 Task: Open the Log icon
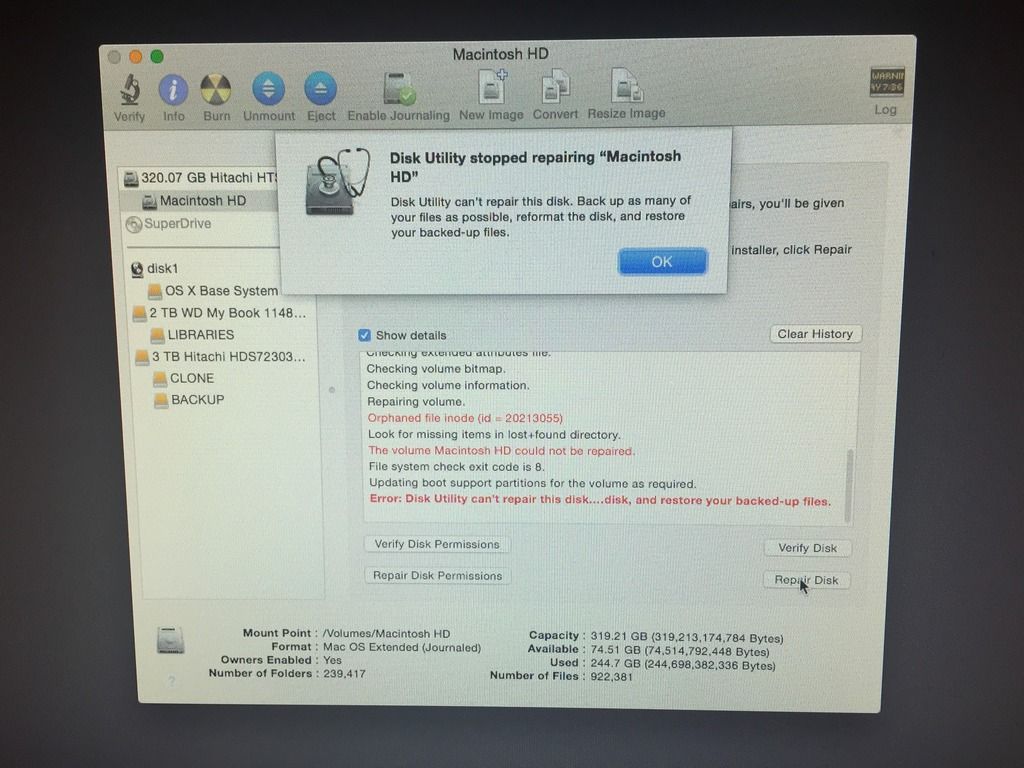coord(886,83)
